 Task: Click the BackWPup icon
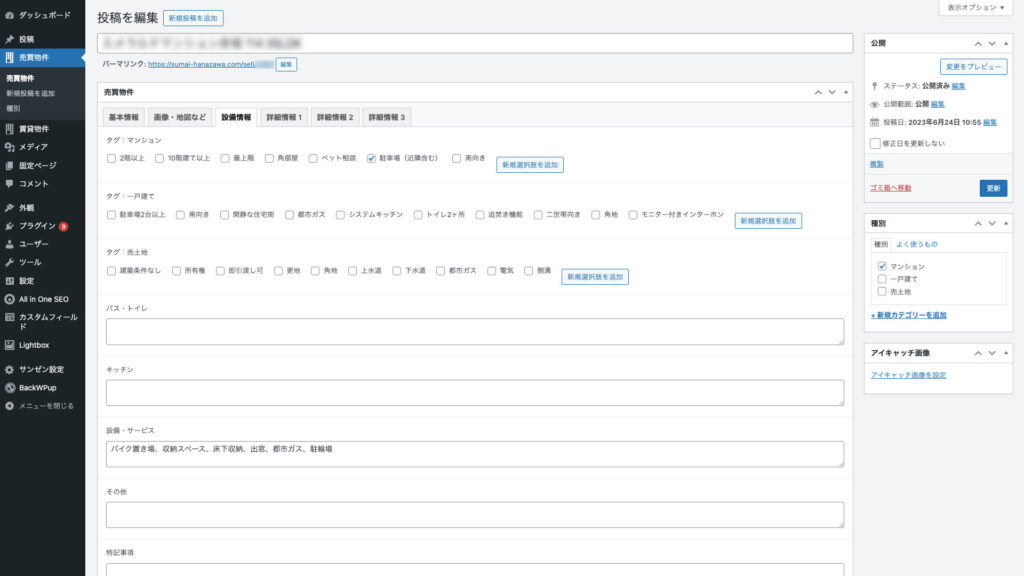(9, 387)
